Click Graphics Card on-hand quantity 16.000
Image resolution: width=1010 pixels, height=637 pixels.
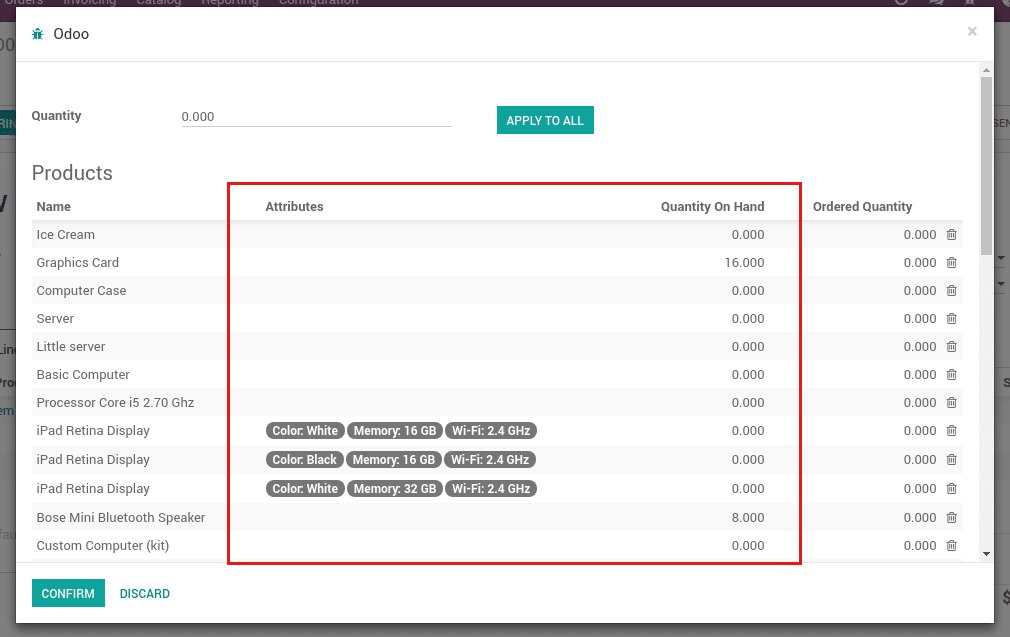click(x=745, y=262)
